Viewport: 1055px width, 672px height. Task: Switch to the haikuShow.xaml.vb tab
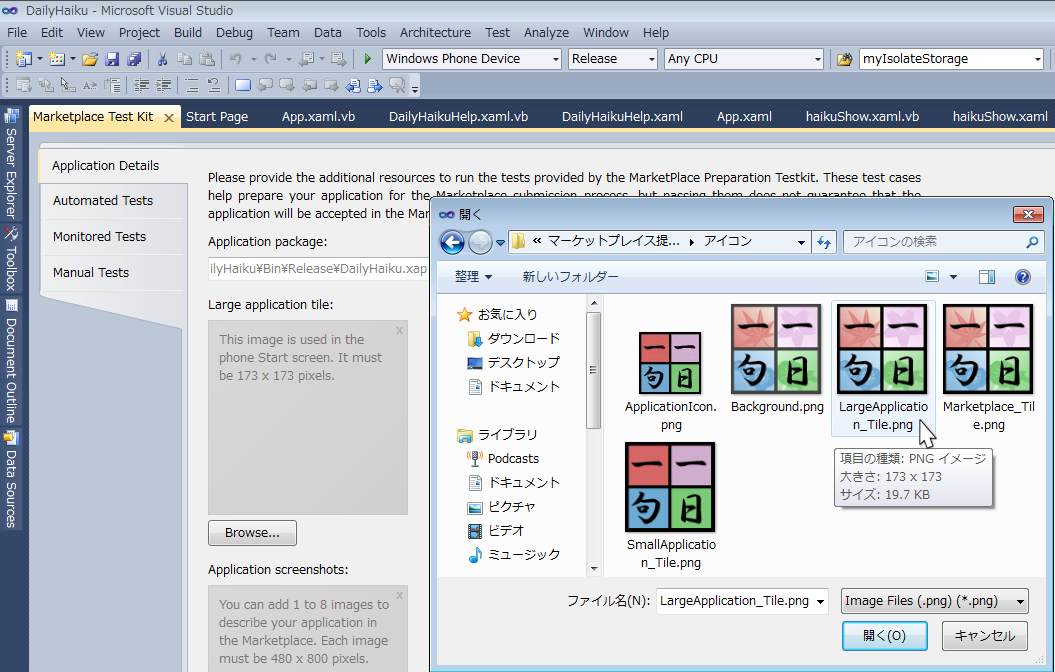click(862, 116)
